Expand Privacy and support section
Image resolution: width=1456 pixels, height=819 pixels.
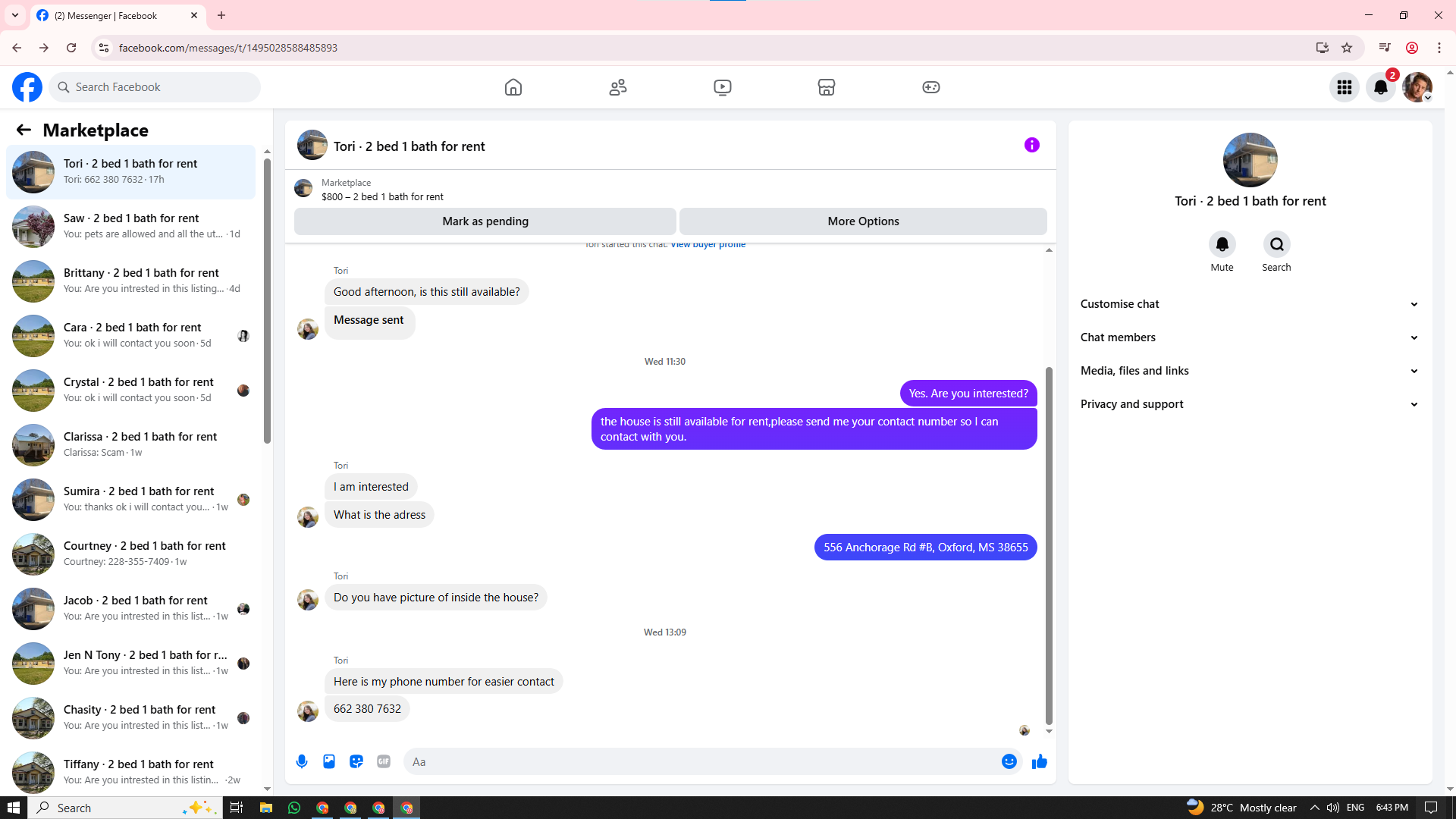click(x=1249, y=404)
